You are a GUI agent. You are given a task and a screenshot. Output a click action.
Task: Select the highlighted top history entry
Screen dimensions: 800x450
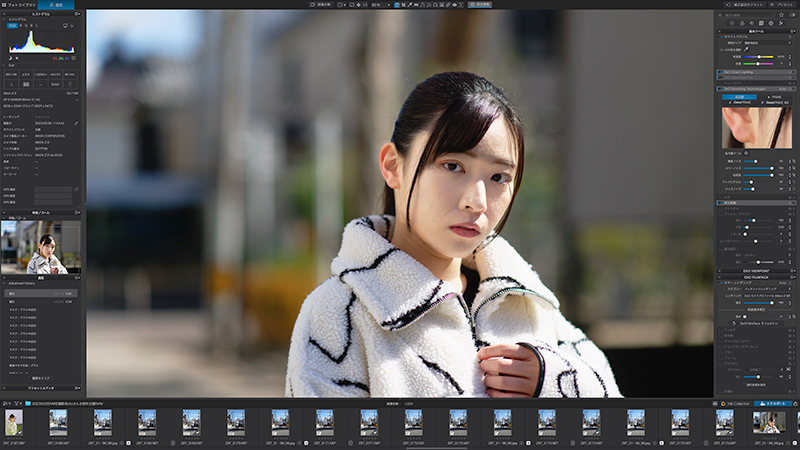[x=41, y=293]
